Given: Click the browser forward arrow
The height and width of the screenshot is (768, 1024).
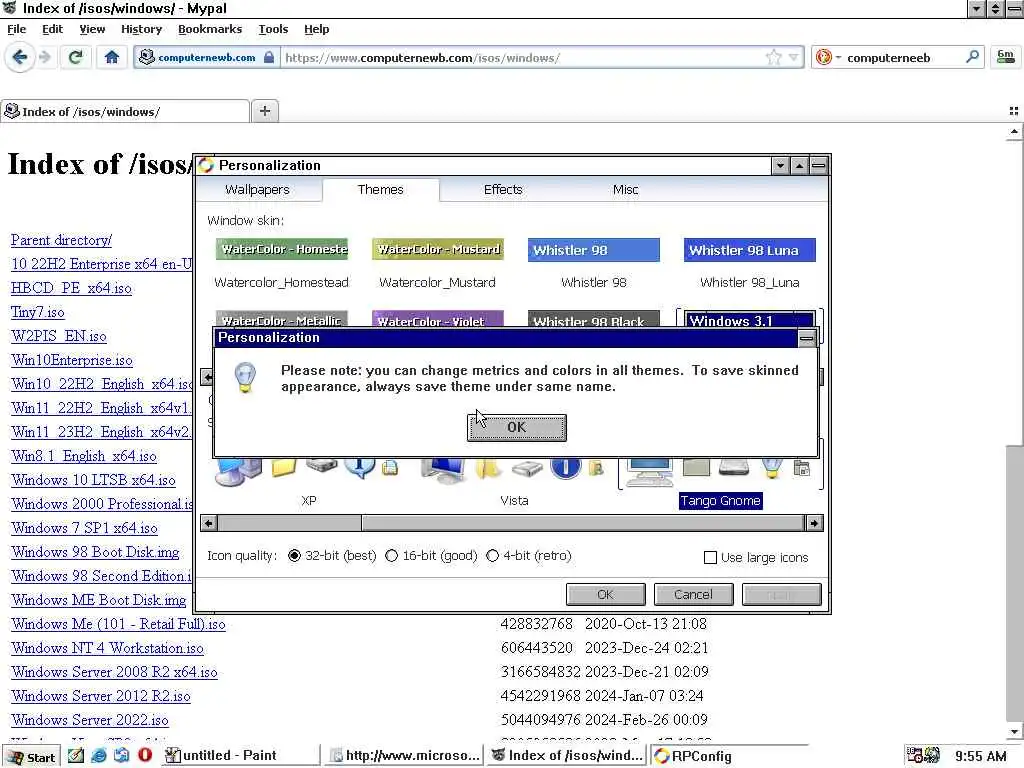Looking at the screenshot, I should [44, 57].
